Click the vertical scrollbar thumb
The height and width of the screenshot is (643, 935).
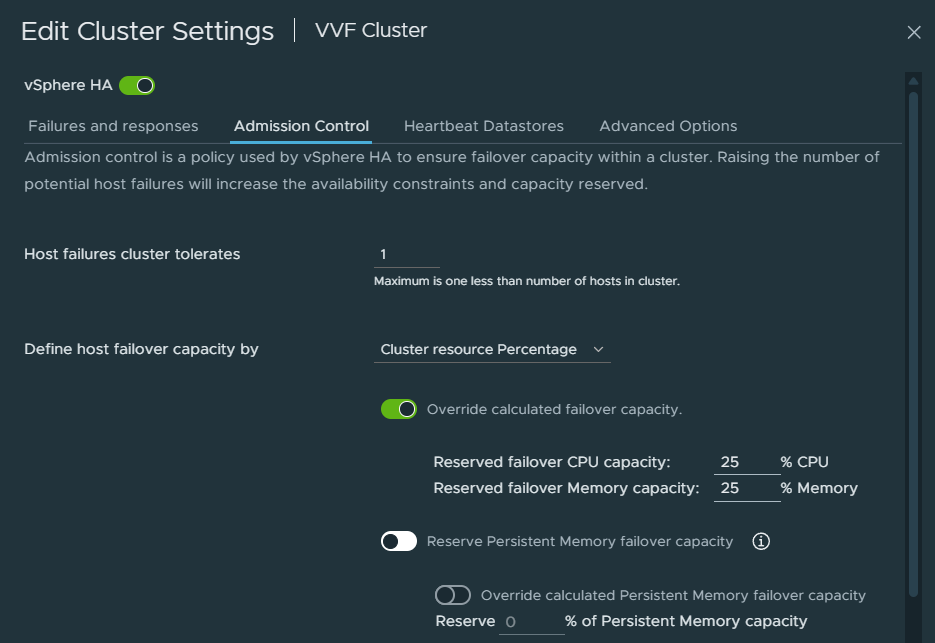913,344
